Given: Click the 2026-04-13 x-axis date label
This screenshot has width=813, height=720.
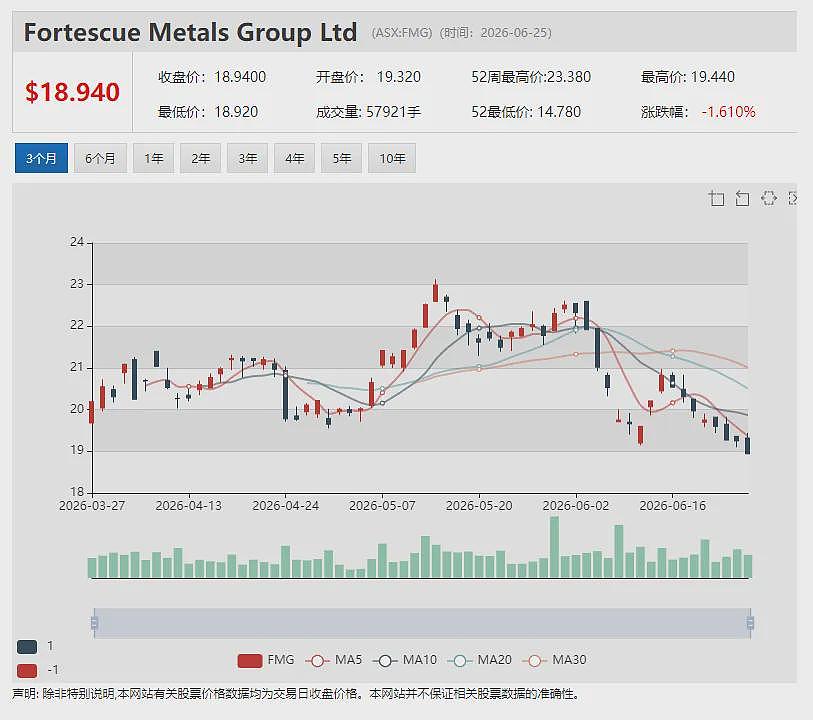Looking at the screenshot, I should [189, 505].
